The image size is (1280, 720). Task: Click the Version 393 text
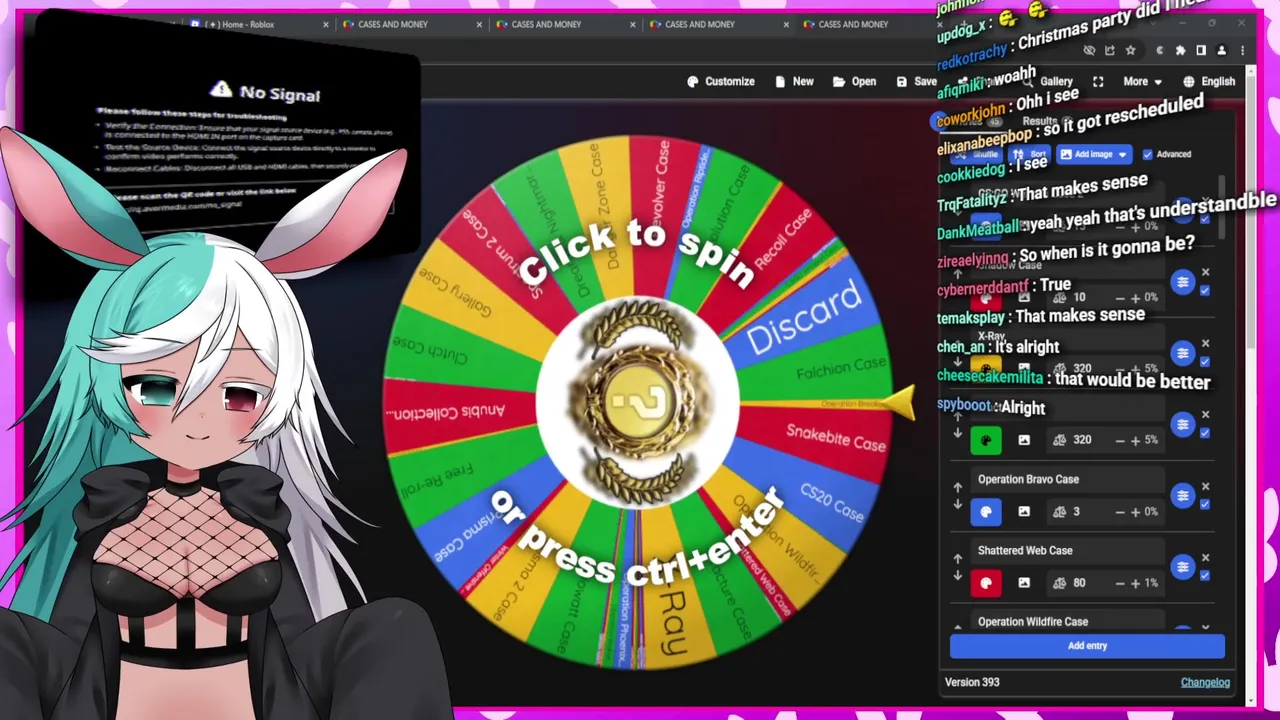[972, 682]
